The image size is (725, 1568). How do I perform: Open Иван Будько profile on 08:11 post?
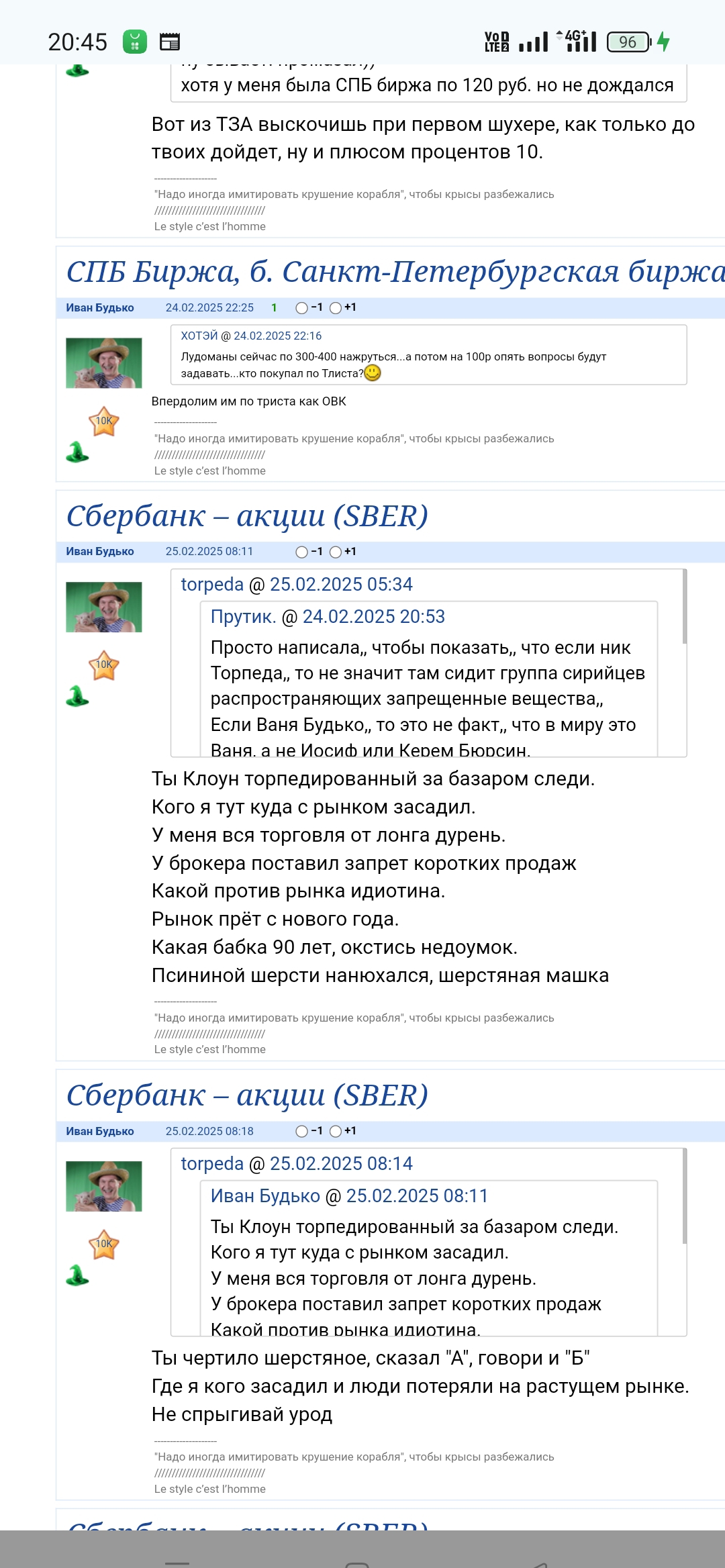click(100, 551)
